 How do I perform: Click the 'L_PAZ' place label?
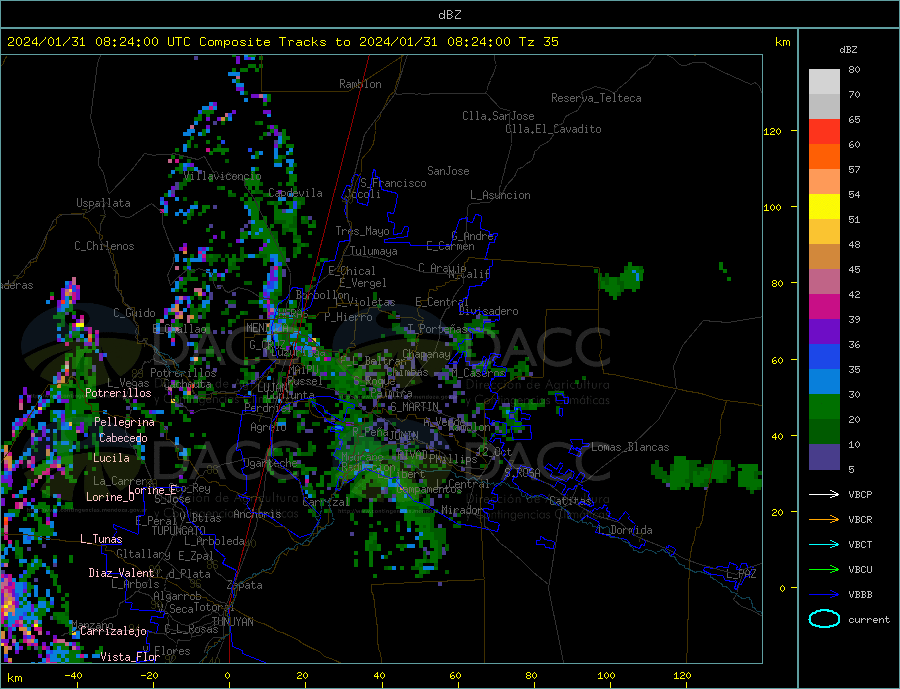[741, 574]
